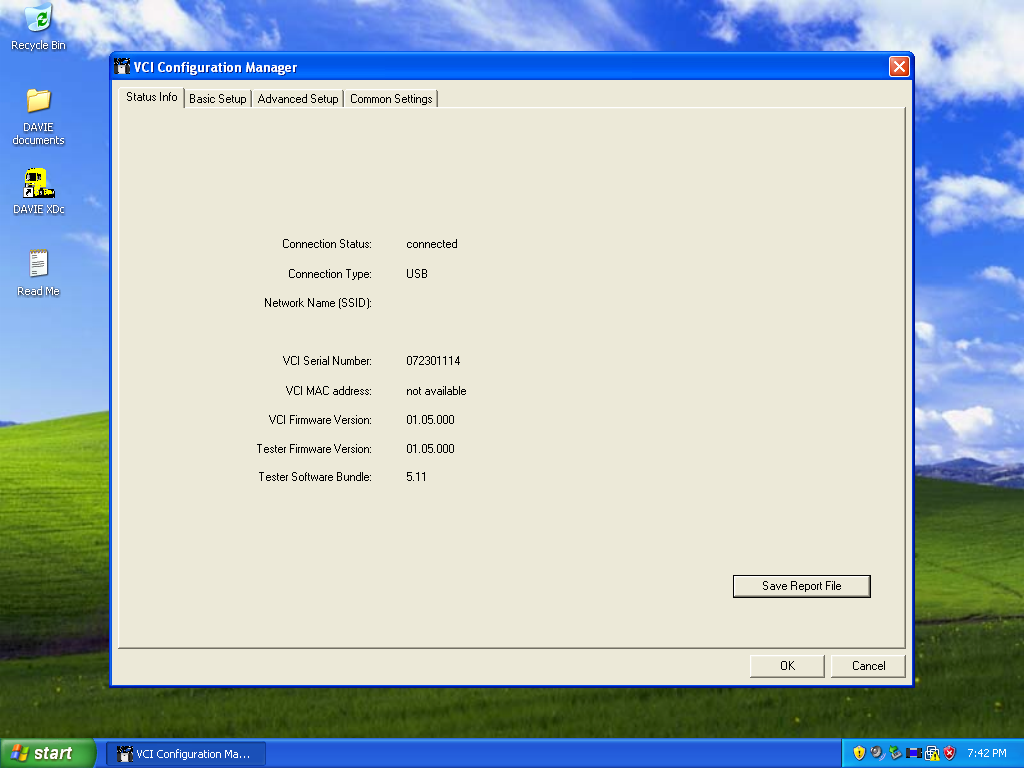
Task: Click the Cancel button
Action: [x=868, y=666]
